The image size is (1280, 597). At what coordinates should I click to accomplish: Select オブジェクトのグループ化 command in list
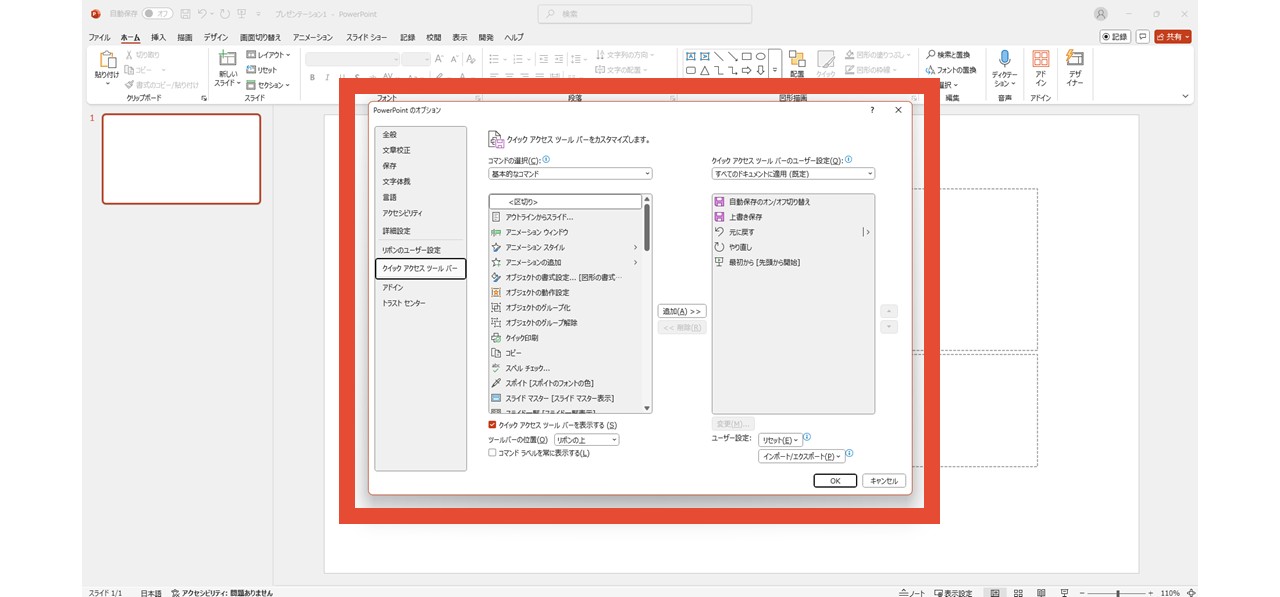pos(564,307)
